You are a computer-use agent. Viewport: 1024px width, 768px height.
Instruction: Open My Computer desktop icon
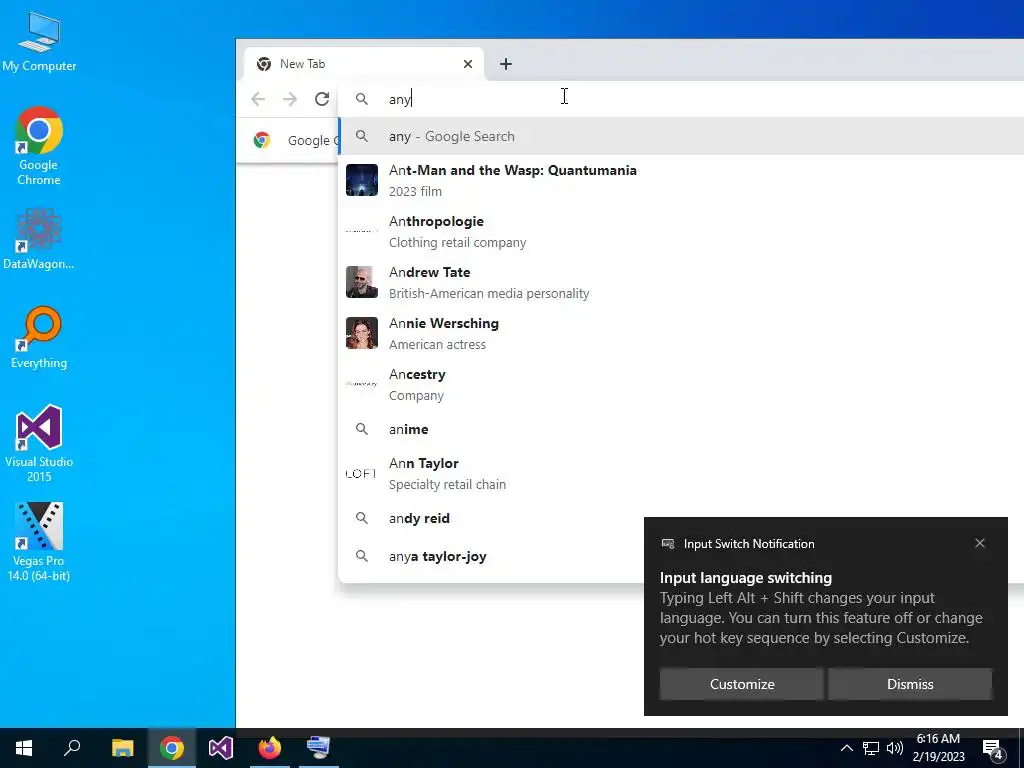(39, 42)
